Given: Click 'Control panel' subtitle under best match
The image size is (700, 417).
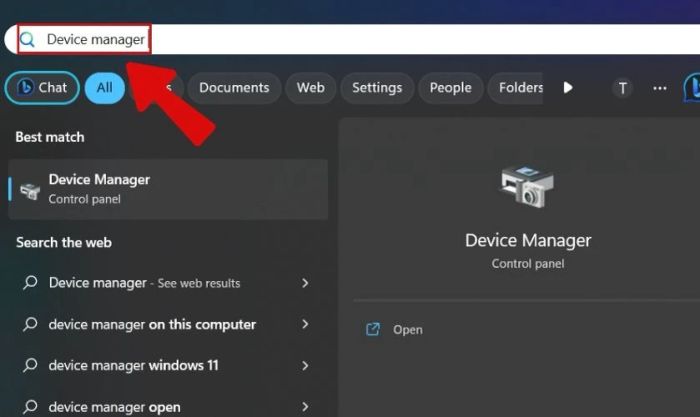Looking at the screenshot, I should tap(84, 199).
